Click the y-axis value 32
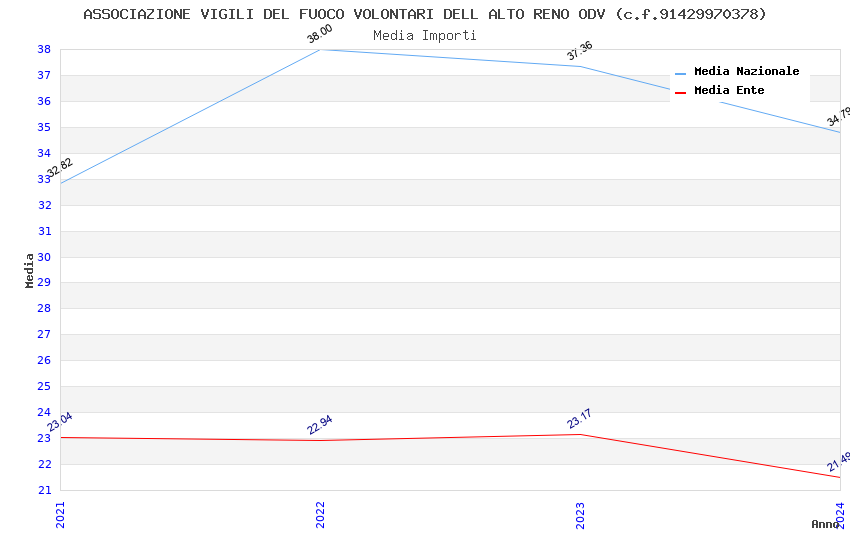 44,205
